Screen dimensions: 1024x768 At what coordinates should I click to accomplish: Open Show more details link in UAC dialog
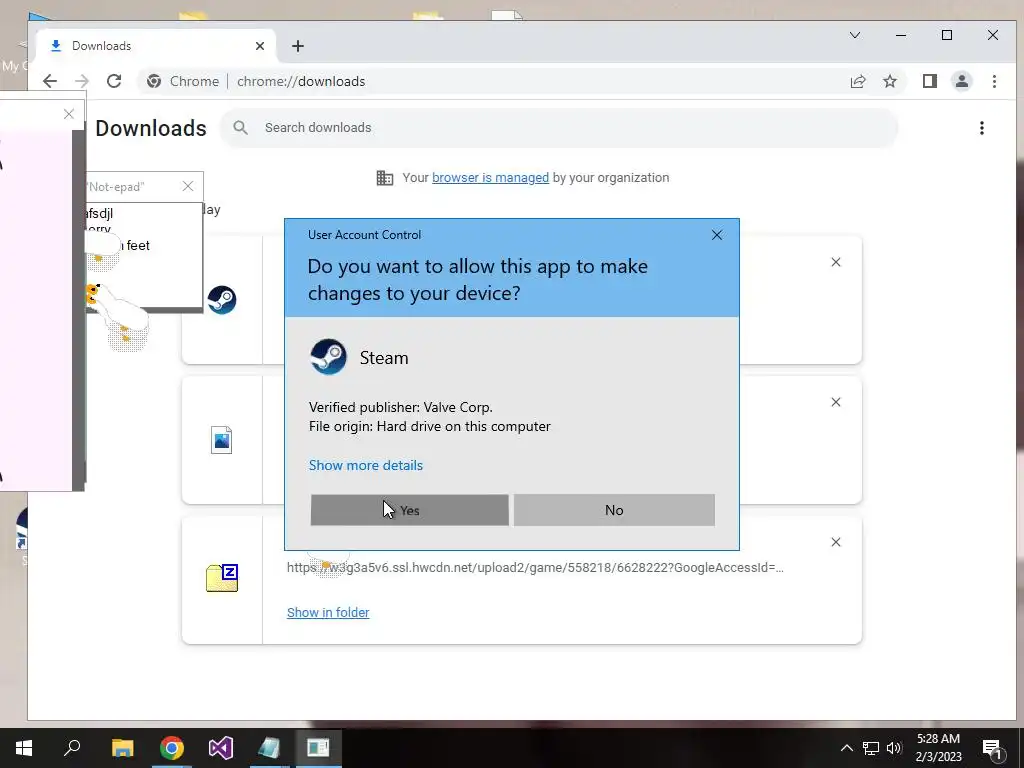[366, 465]
